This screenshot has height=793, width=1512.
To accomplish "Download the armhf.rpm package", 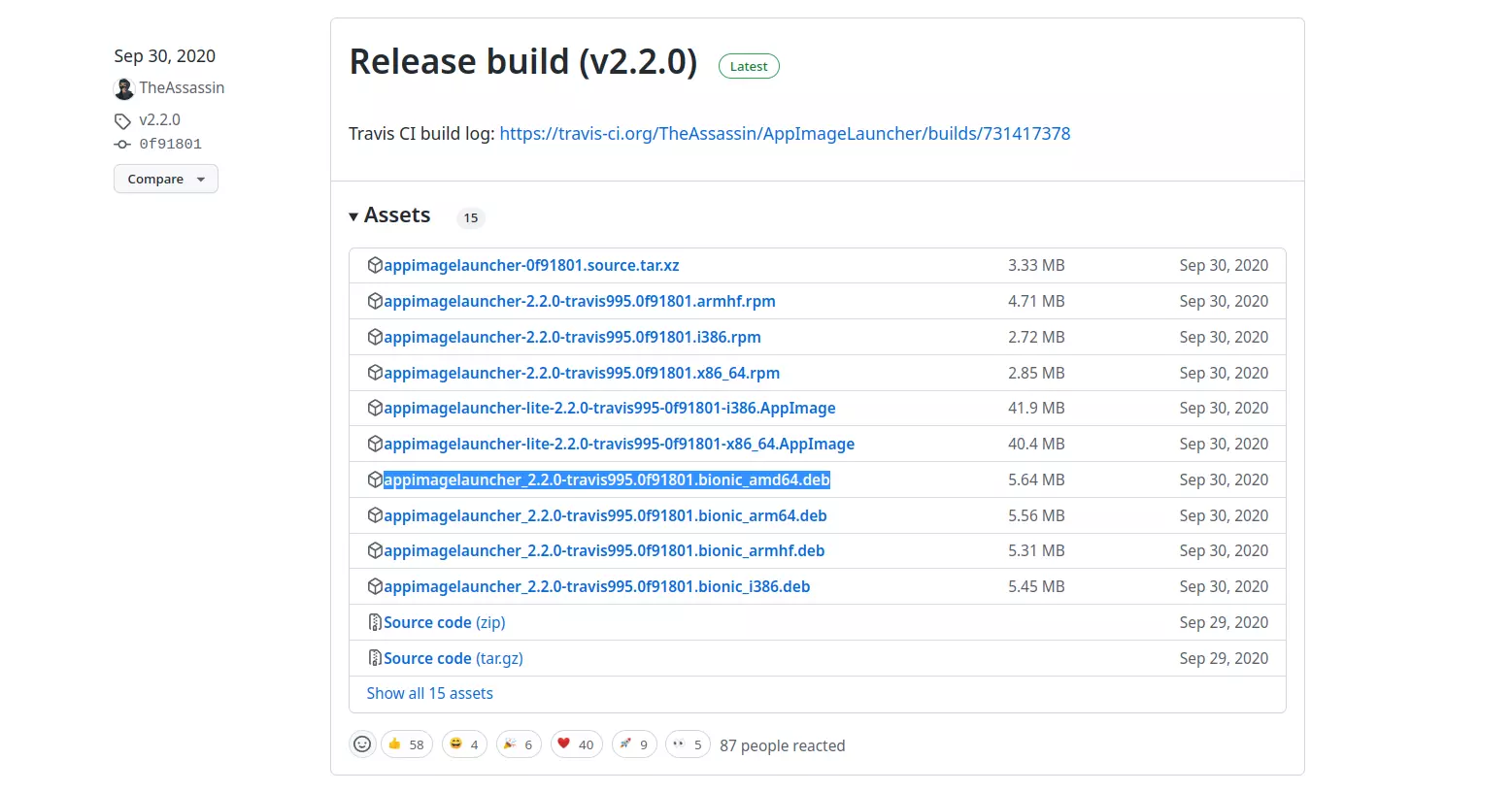I will pyautogui.click(x=580, y=301).
